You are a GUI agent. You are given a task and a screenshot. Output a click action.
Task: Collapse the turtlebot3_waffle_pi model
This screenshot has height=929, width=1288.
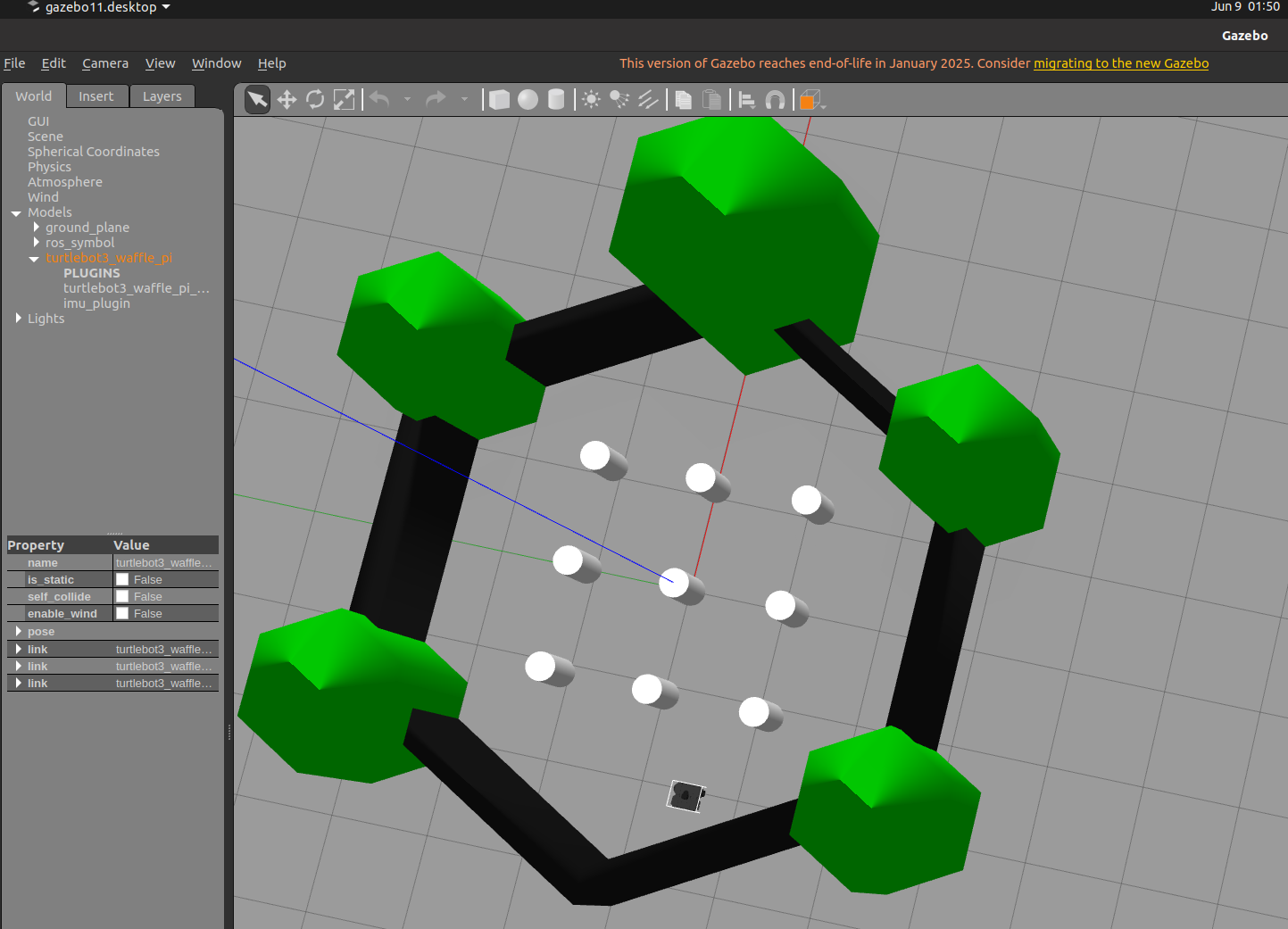click(34, 259)
